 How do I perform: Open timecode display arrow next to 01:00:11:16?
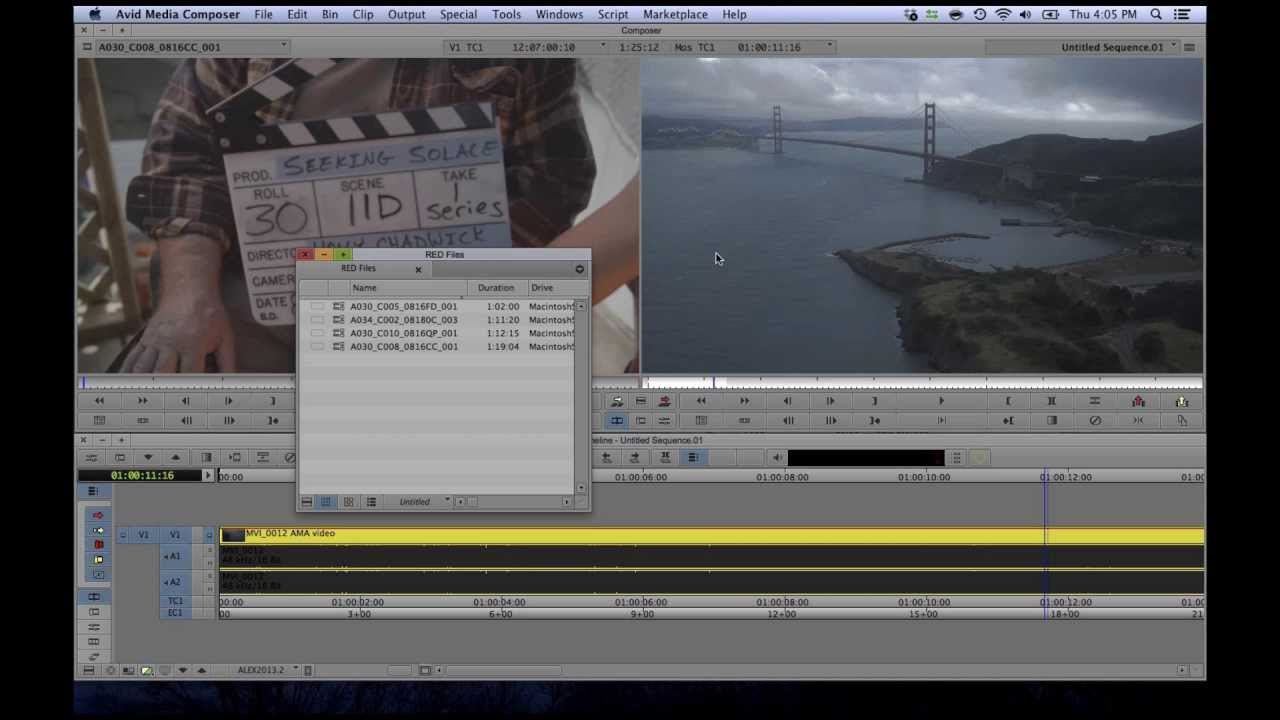tap(208, 476)
